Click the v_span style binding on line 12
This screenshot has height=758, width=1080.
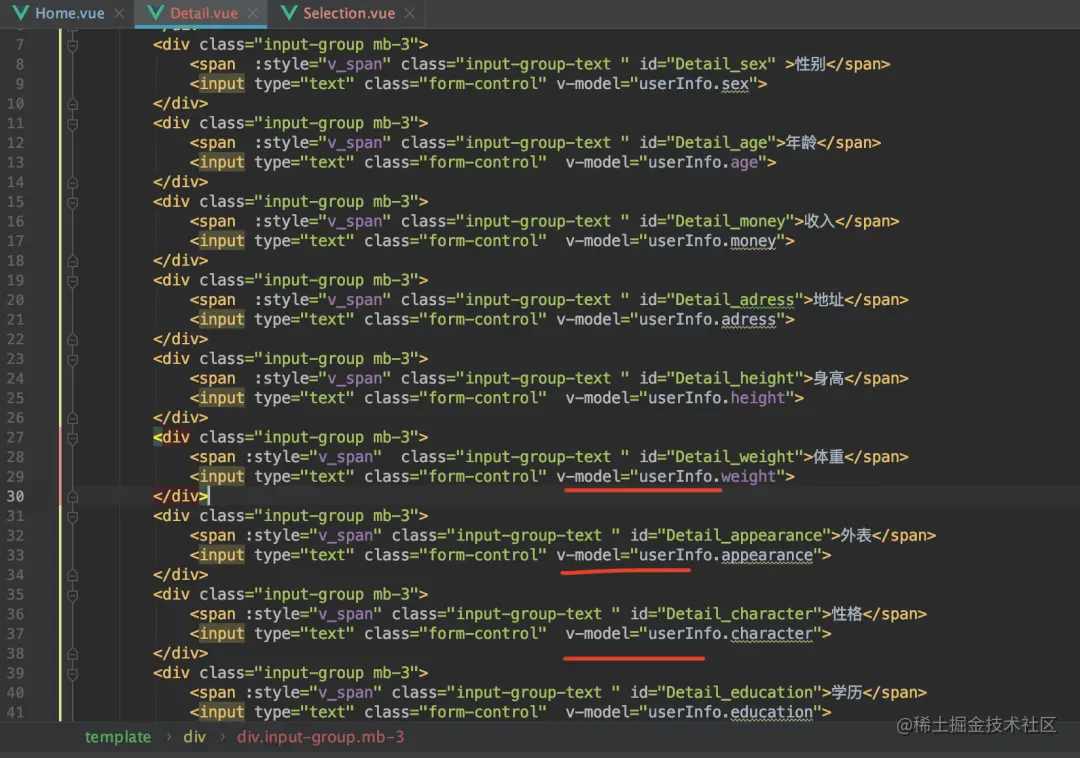(x=354, y=143)
